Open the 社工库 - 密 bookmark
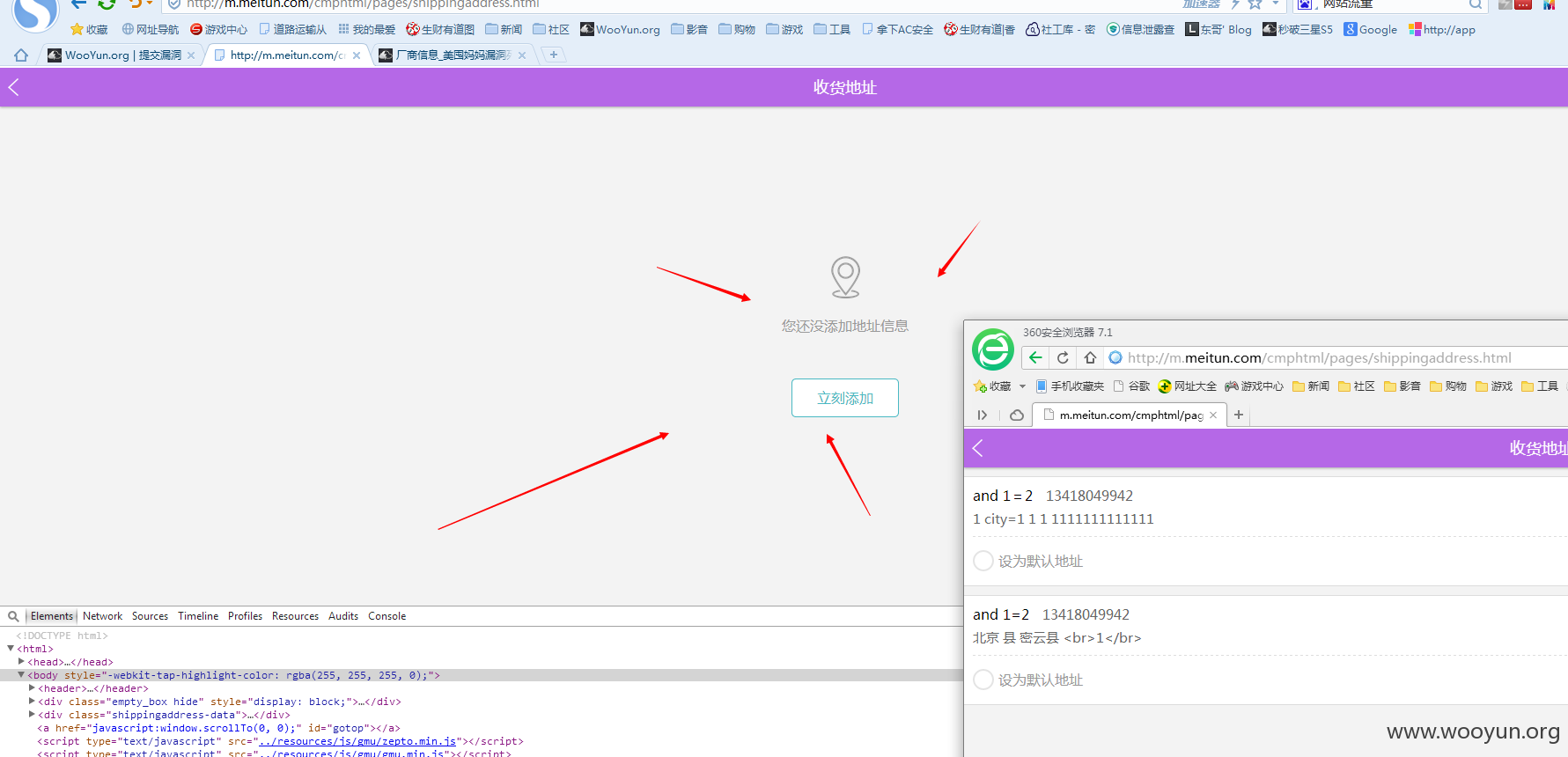 1061,30
